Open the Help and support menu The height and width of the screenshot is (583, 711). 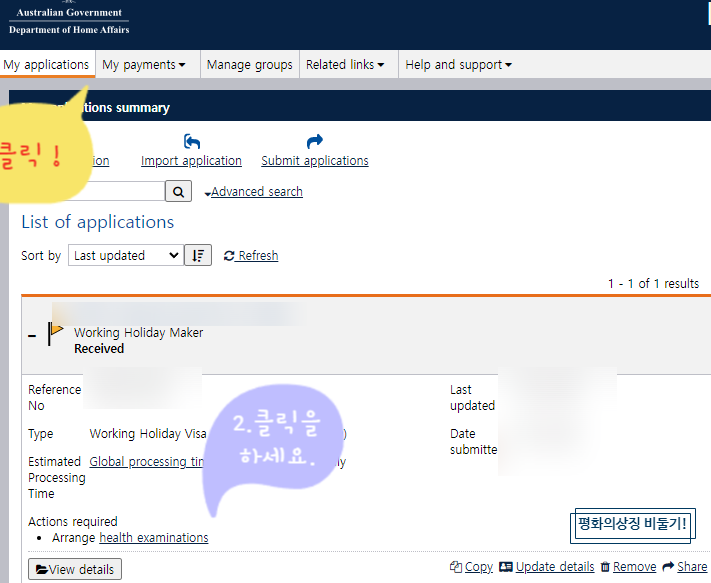pos(458,64)
